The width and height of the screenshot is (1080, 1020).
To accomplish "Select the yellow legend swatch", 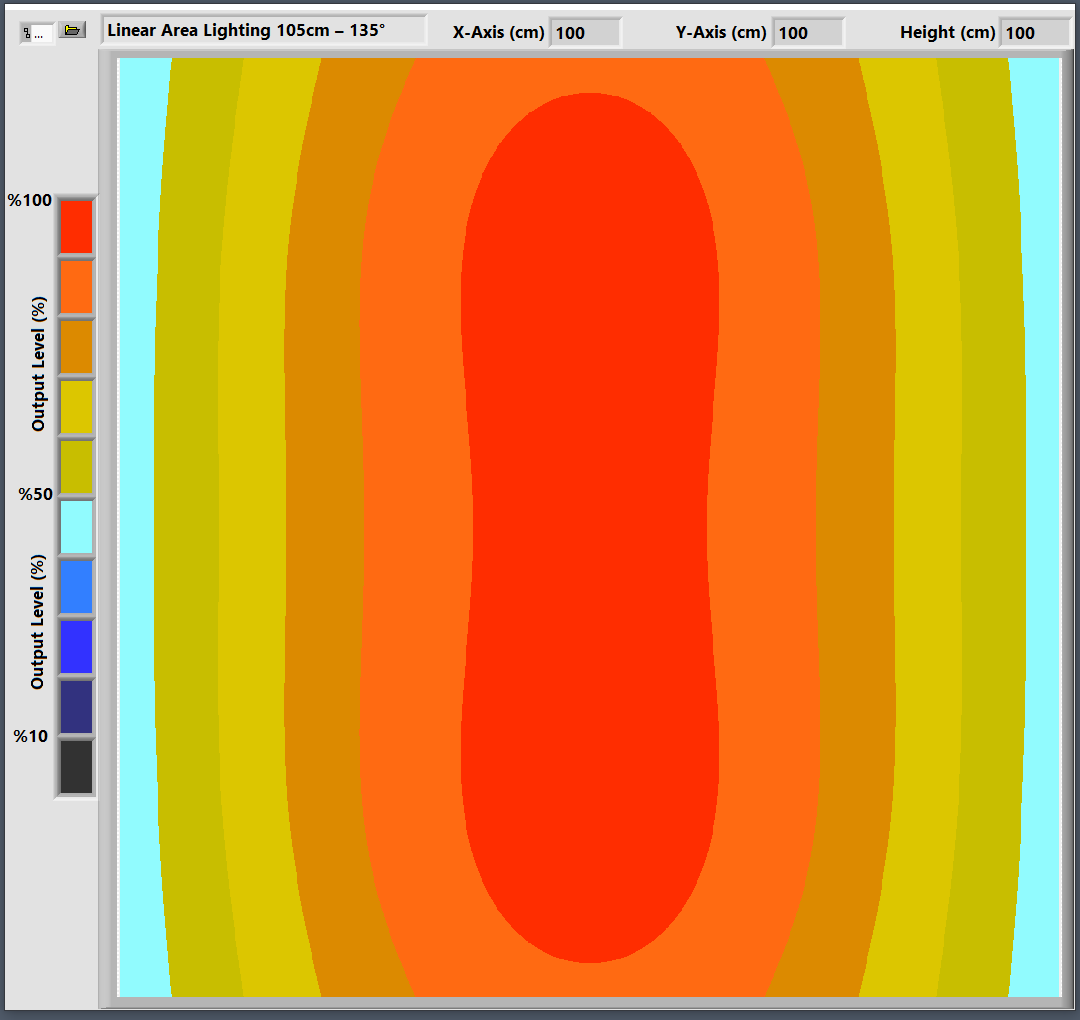I will [76, 407].
